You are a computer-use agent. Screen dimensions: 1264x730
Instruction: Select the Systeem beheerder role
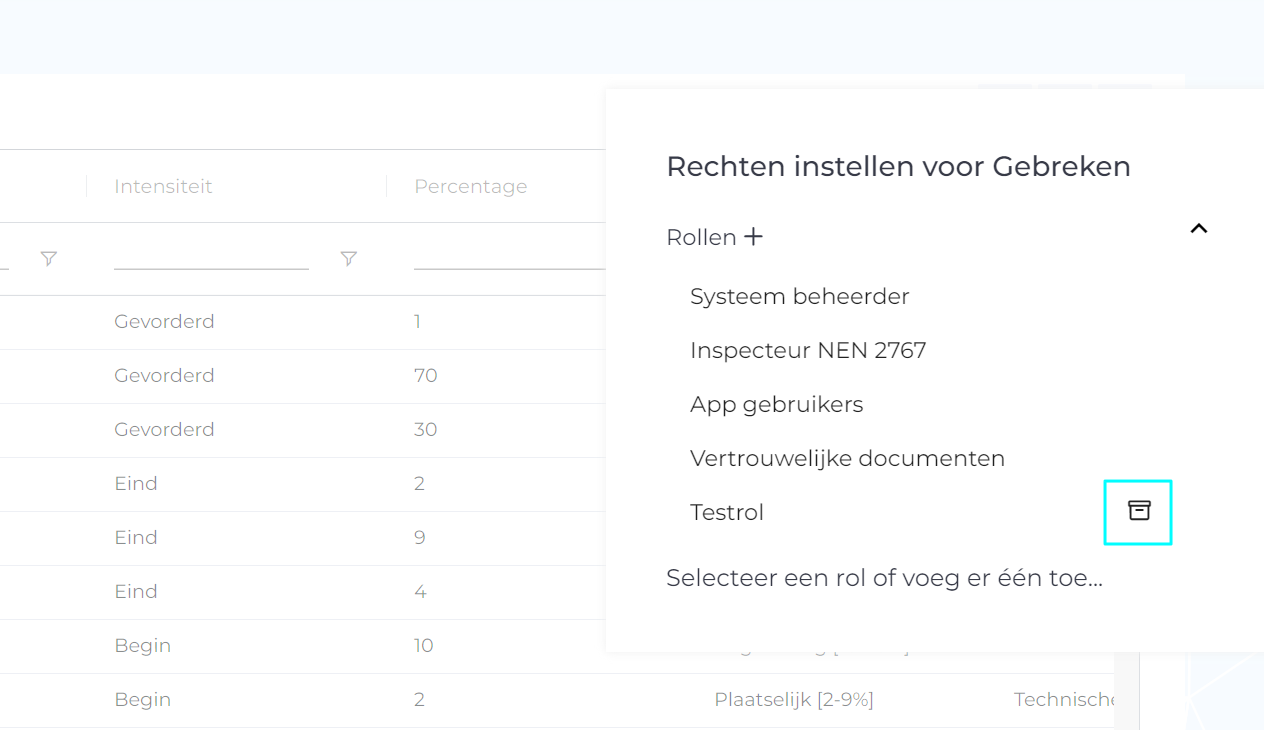[800, 296]
